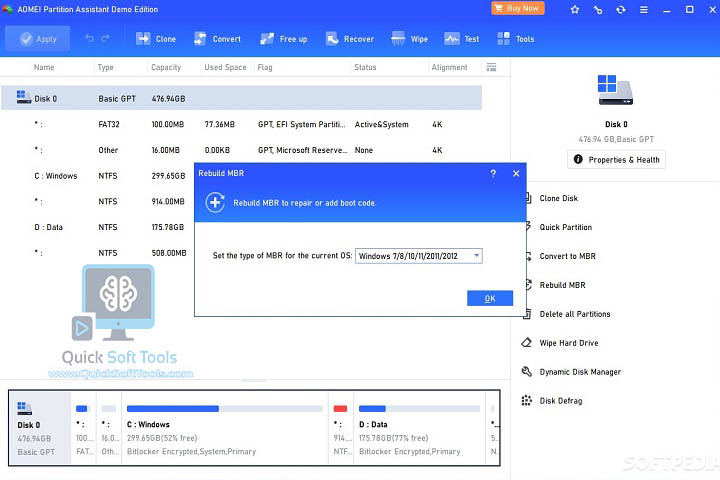The image size is (720, 480).
Task: Click the Disk 0 drive icon in side panel
Action: pyautogui.click(x=615, y=90)
